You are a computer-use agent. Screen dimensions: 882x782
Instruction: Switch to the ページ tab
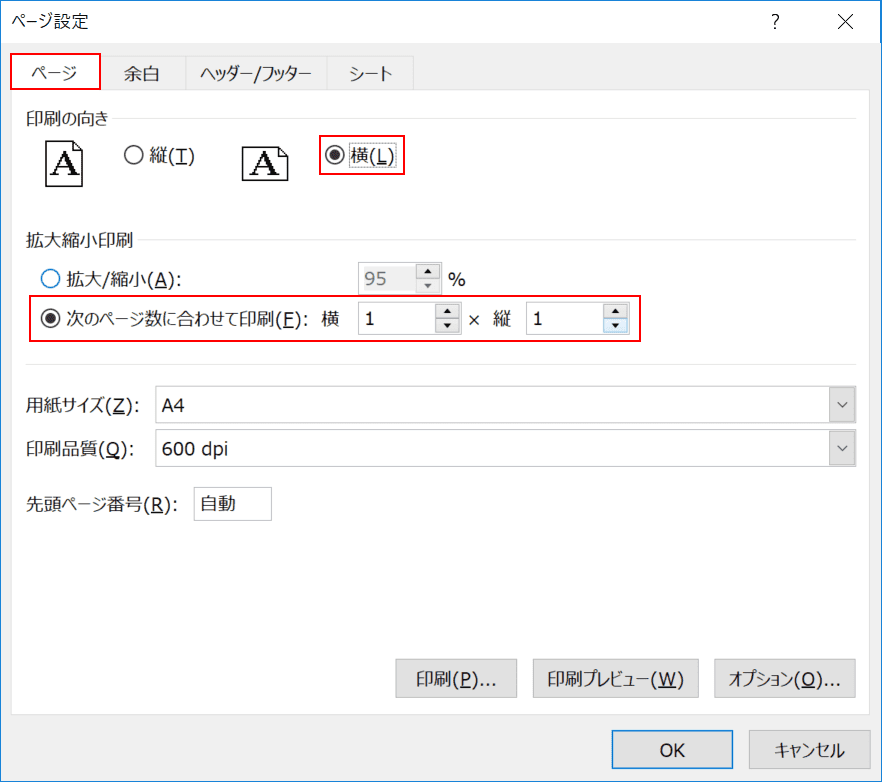point(55,72)
